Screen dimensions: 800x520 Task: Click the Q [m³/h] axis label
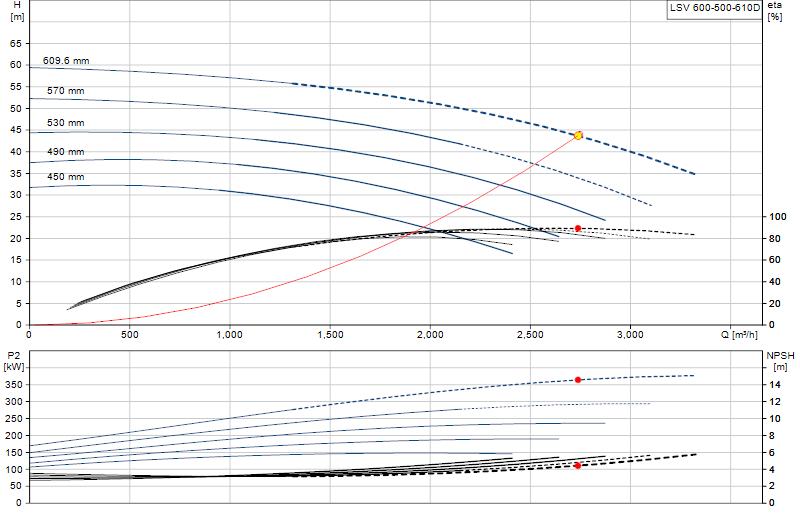pyautogui.click(x=739, y=335)
